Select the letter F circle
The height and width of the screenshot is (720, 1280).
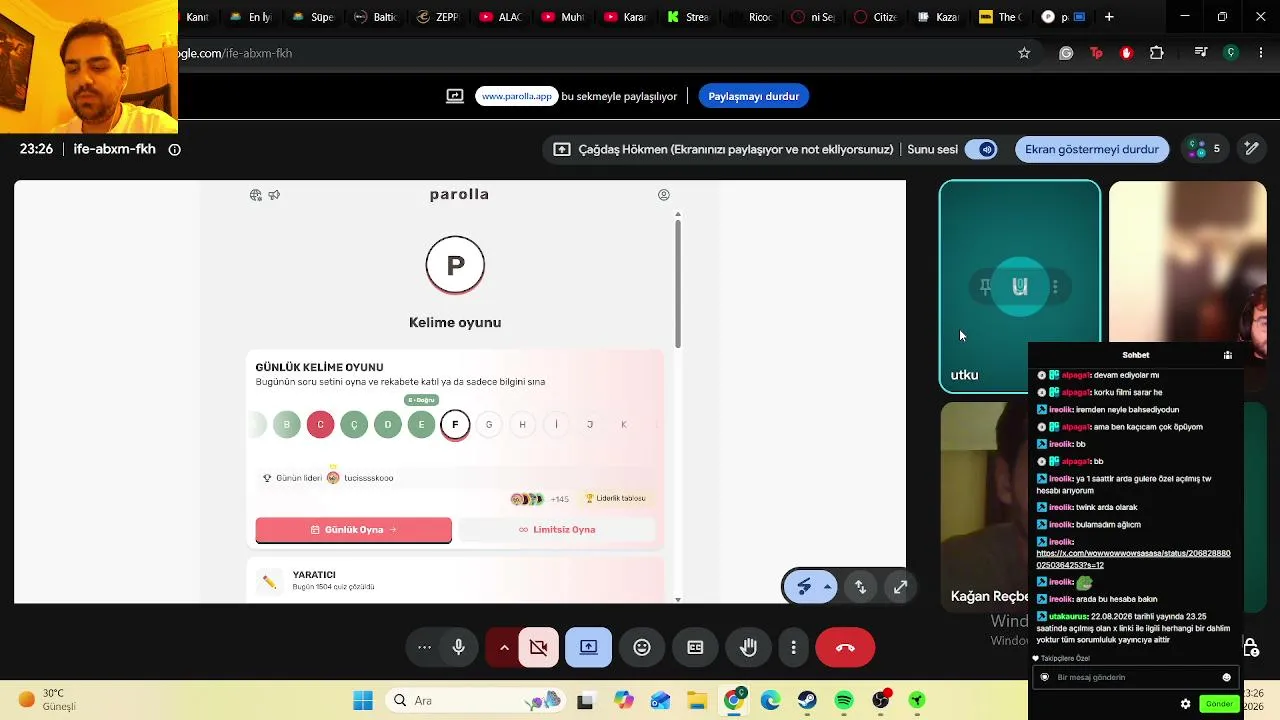tap(455, 425)
